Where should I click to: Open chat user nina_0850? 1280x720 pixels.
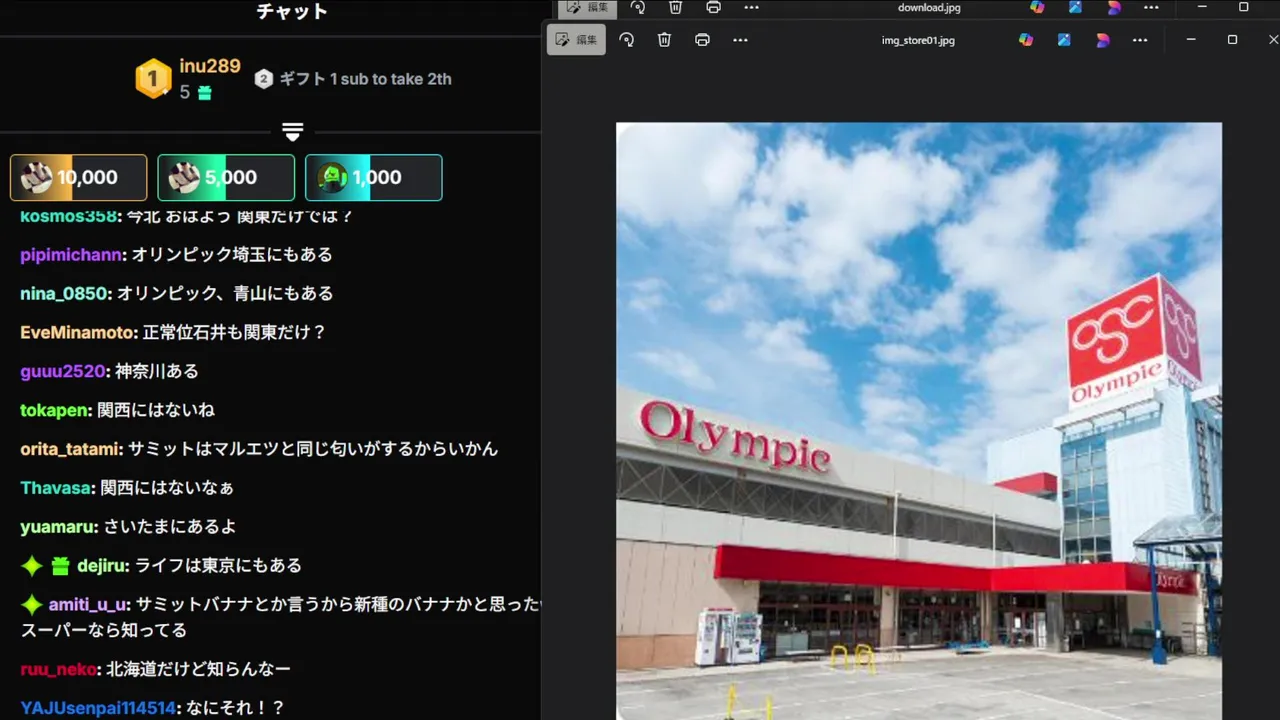[64, 294]
